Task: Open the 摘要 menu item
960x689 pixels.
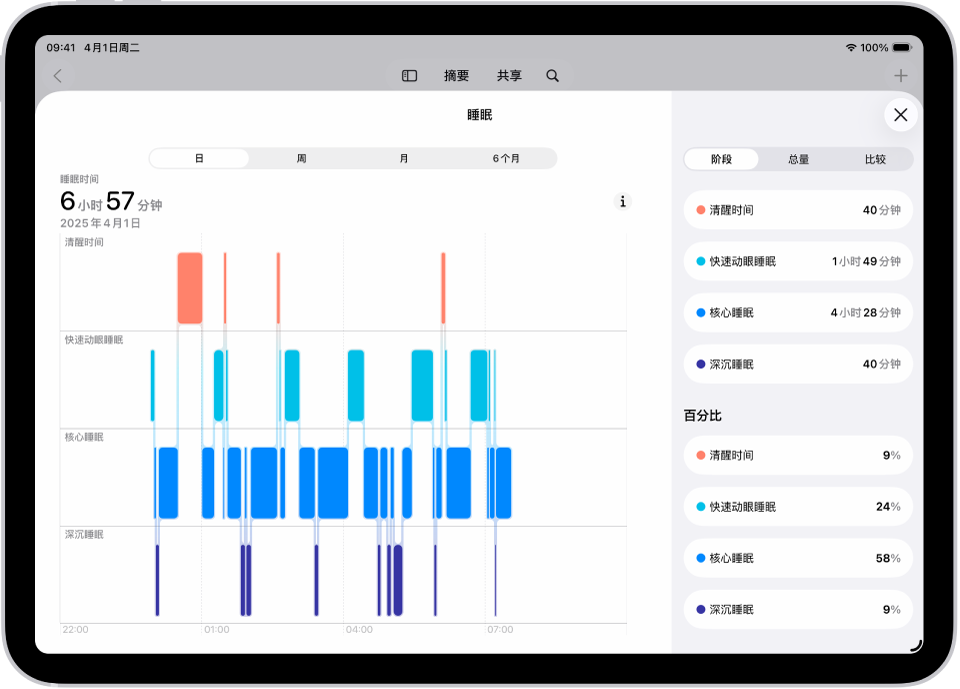Action: (x=457, y=75)
